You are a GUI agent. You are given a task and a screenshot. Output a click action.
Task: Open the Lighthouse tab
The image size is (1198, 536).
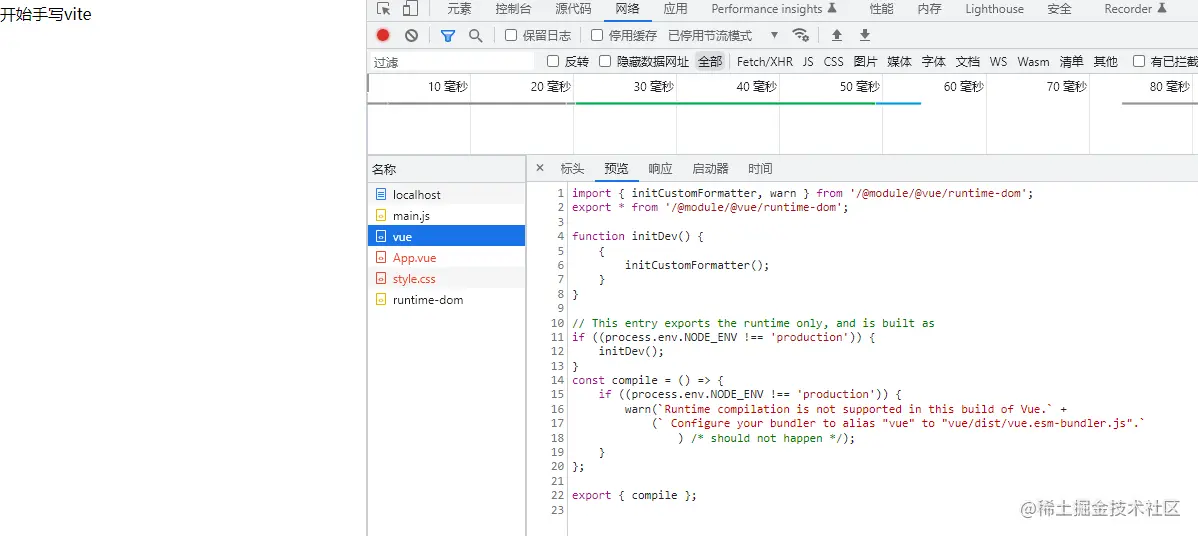point(994,9)
